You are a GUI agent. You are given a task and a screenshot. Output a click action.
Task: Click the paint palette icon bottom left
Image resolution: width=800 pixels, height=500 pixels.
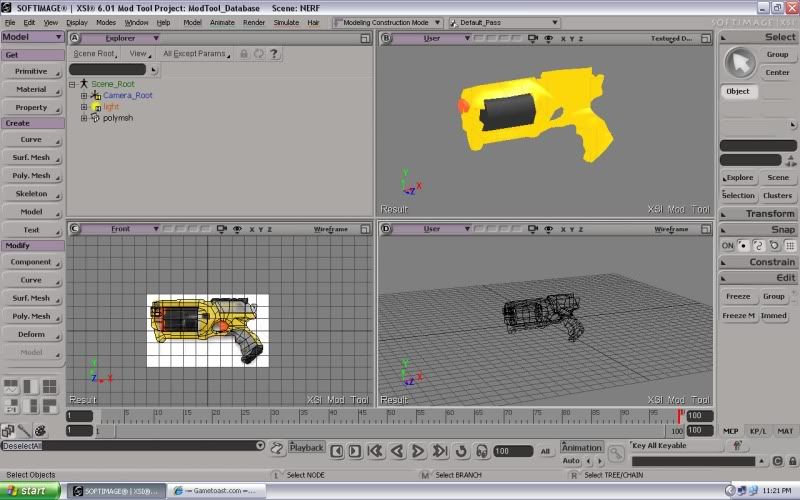[x=40, y=431]
